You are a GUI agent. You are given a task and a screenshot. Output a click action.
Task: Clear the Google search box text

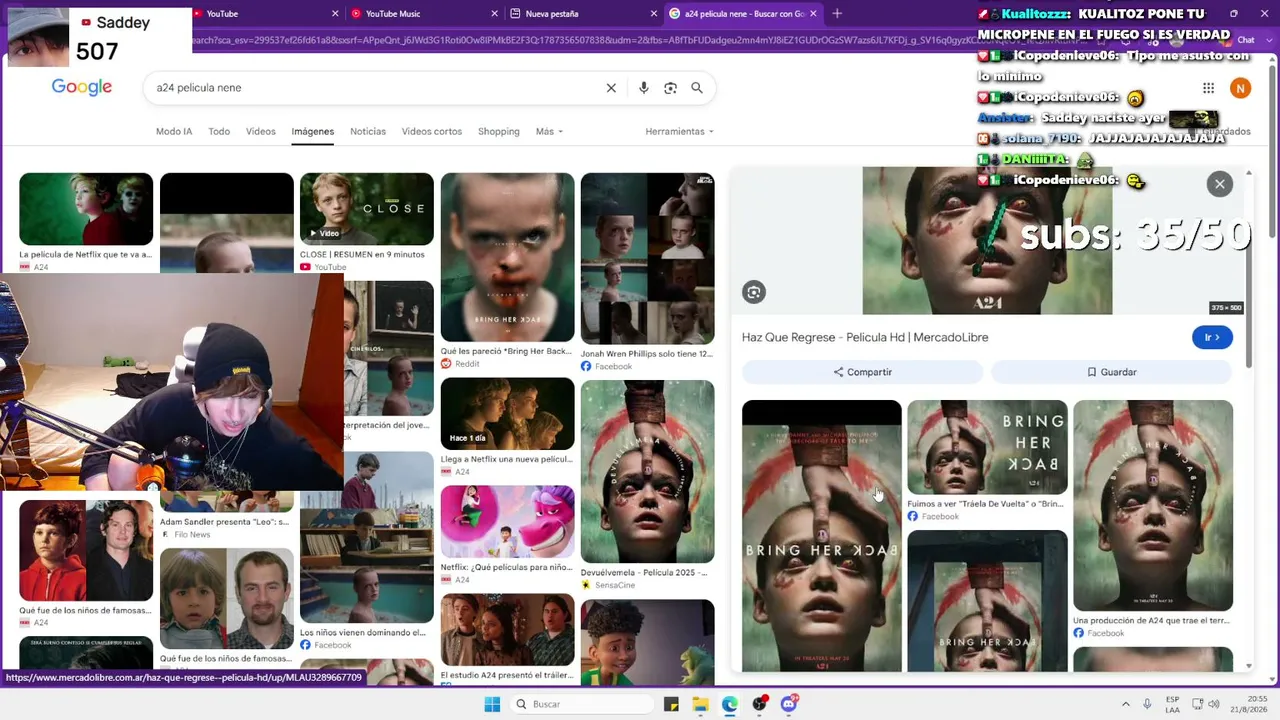click(611, 88)
